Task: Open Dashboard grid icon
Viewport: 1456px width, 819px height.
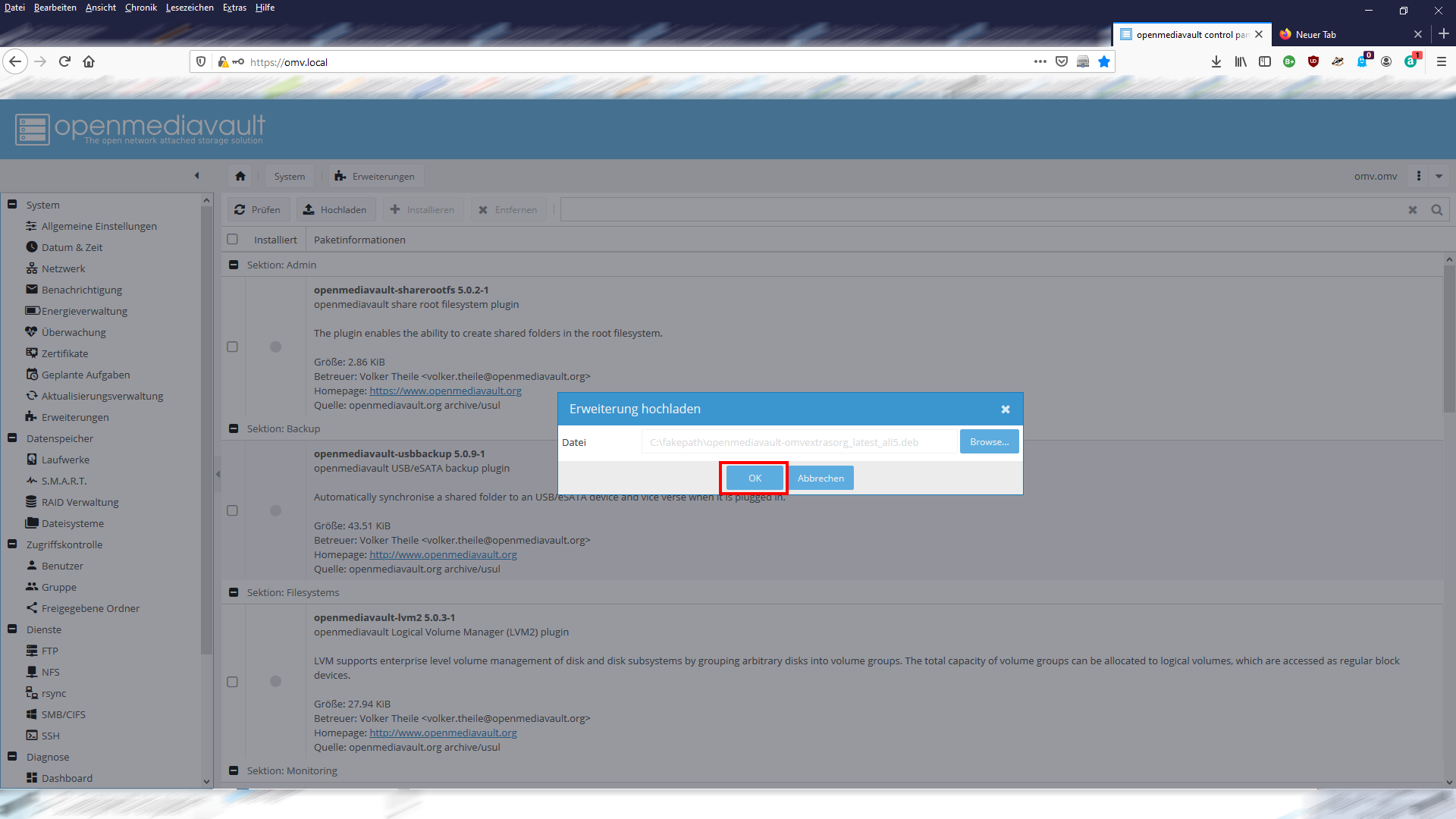Action: [x=32, y=778]
